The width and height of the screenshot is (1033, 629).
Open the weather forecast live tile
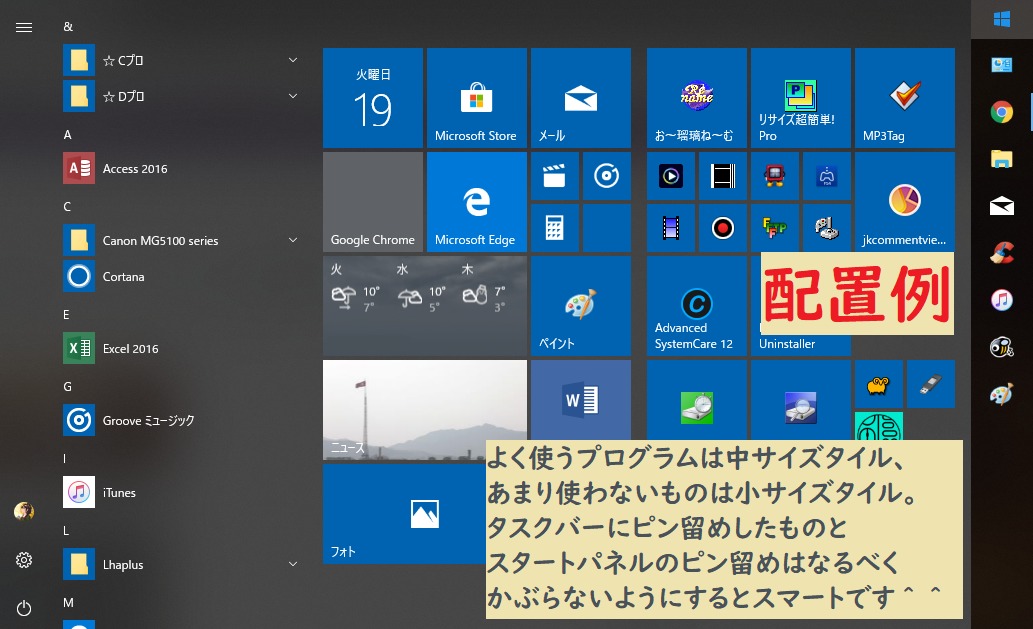pos(424,306)
